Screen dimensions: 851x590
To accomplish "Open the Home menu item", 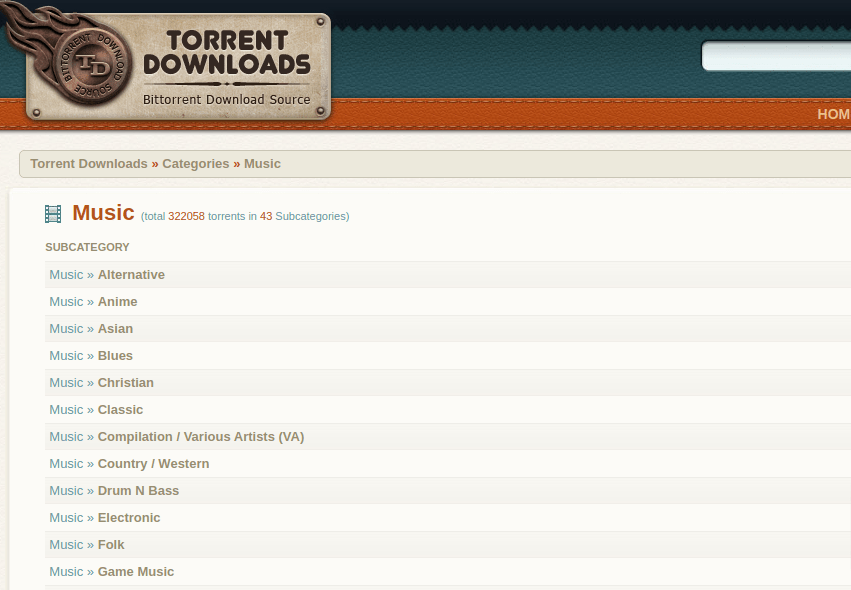I will click(833, 114).
